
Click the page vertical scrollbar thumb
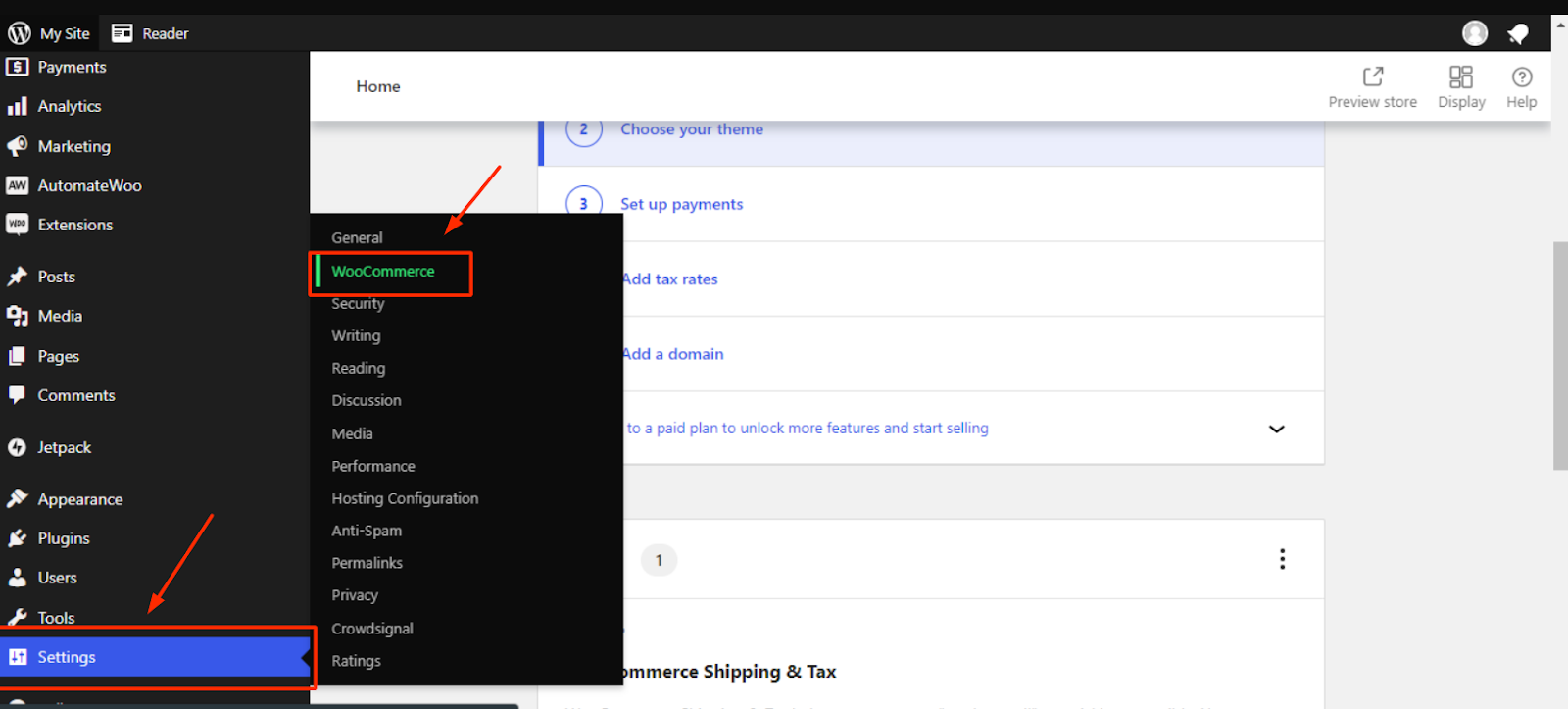pos(1560,355)
